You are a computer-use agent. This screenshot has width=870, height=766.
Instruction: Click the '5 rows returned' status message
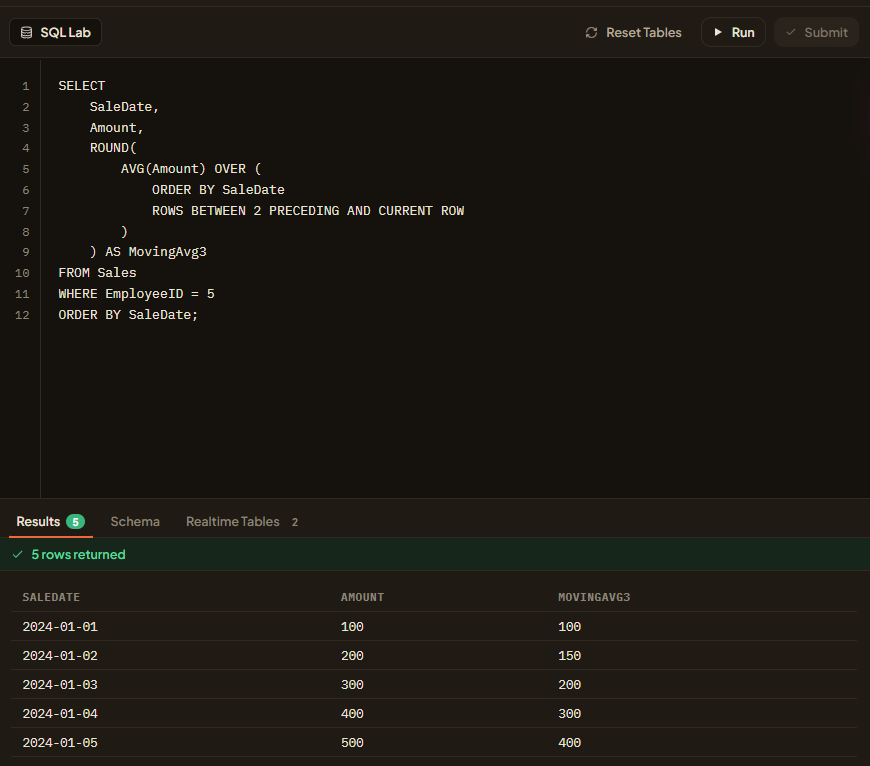click(x=78, y=554)
